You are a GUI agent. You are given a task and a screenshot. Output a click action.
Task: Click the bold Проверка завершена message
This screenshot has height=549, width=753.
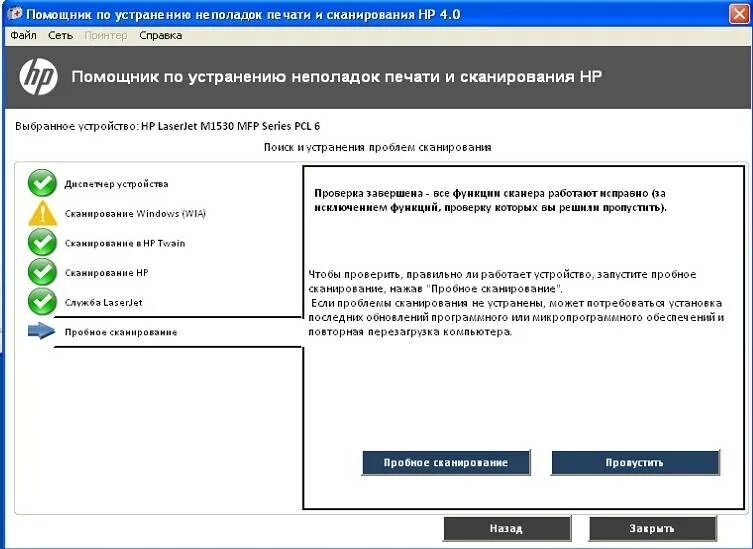click(x=490, y=200)
